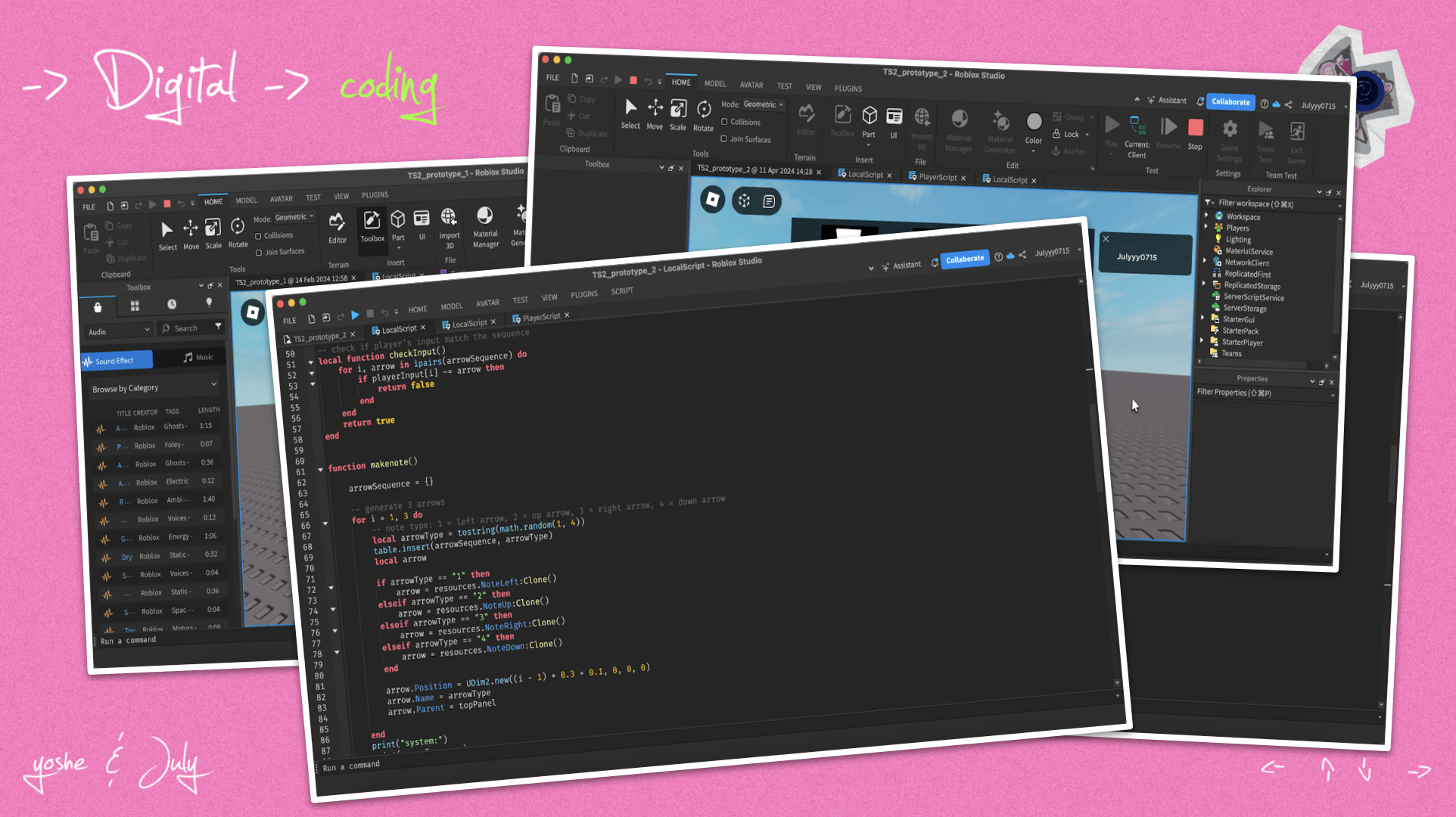This screenshot has width=1456, height=817.
Task: Click Julyyy0715 account name in TS2_prototype_2 title bar
Action: pyautogui.click(x=1318, y=105)
